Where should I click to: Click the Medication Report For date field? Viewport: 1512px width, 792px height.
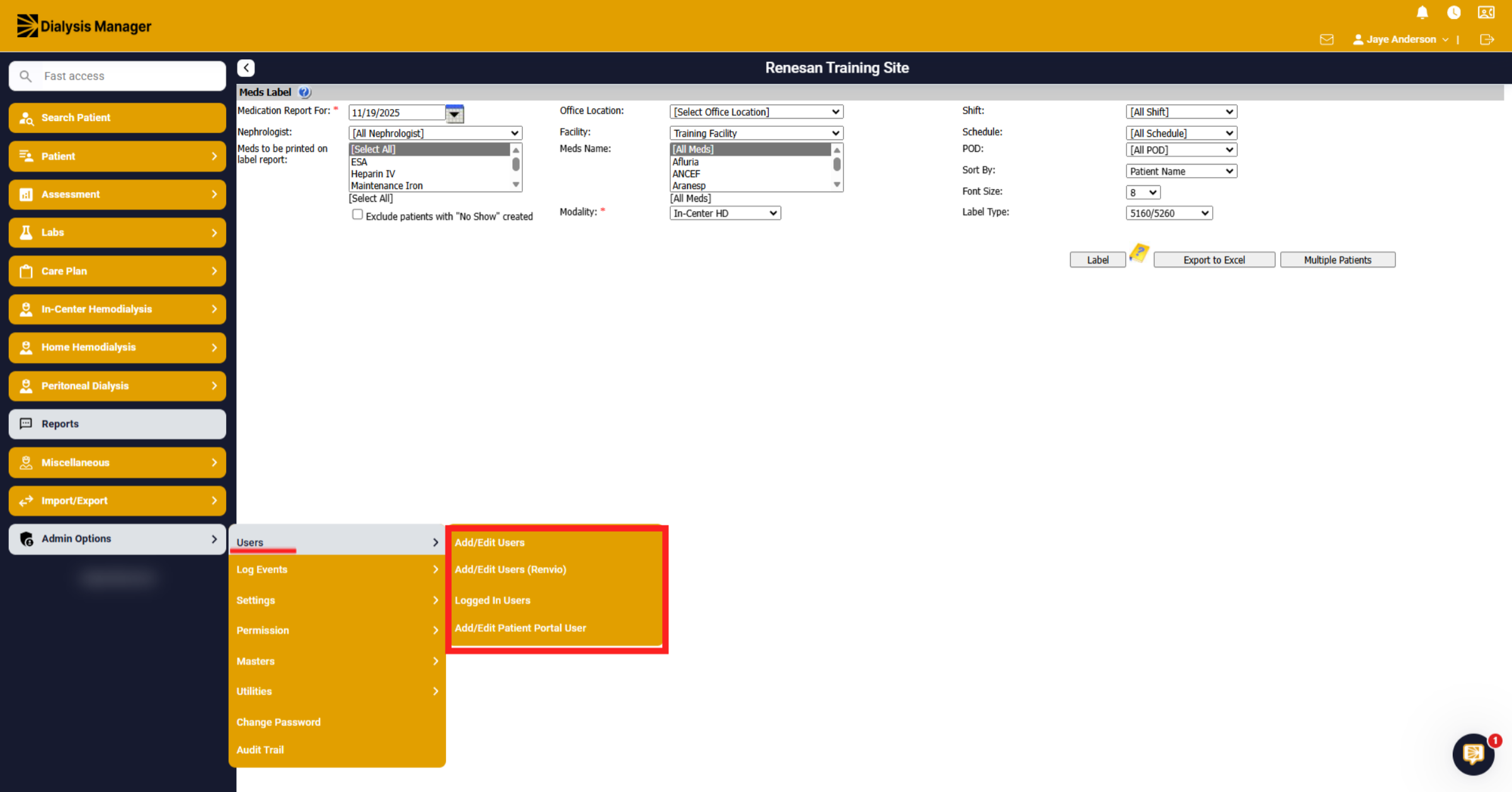397,113
